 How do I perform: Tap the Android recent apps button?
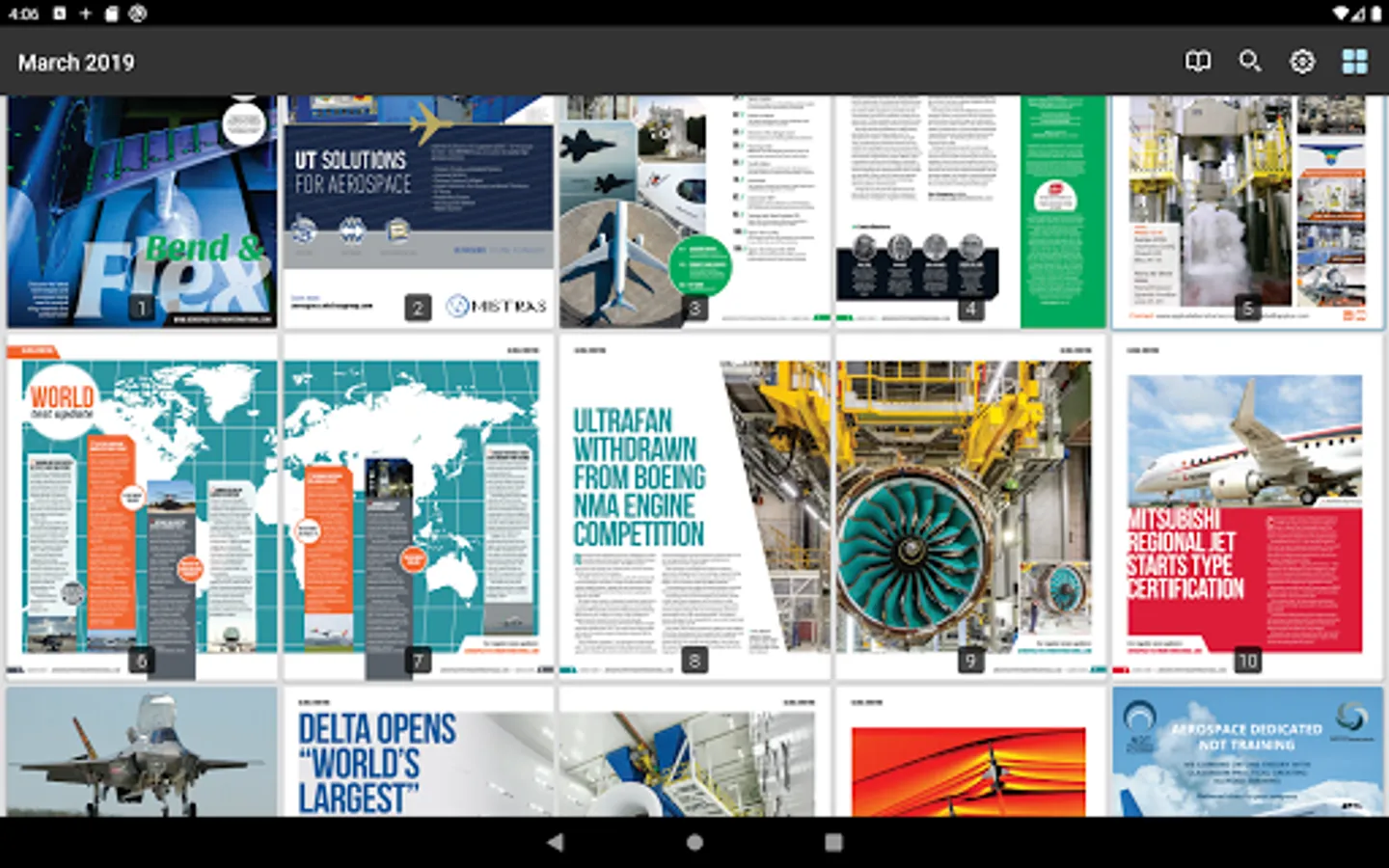coord(833,842)
